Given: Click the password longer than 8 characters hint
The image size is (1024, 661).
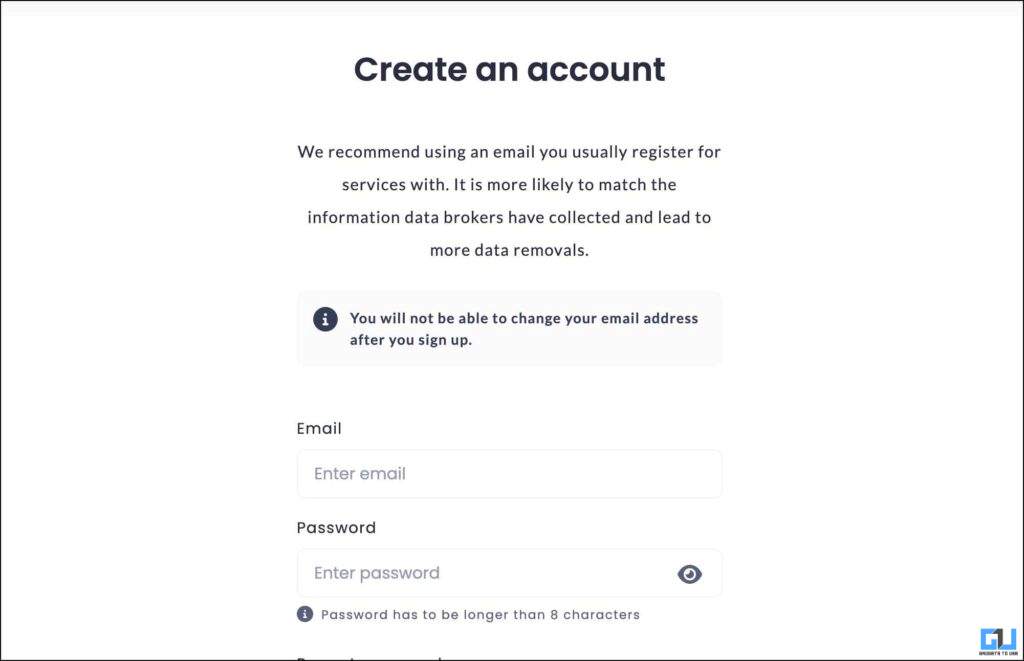Looking at the screenshot, I should pos(480,615).
